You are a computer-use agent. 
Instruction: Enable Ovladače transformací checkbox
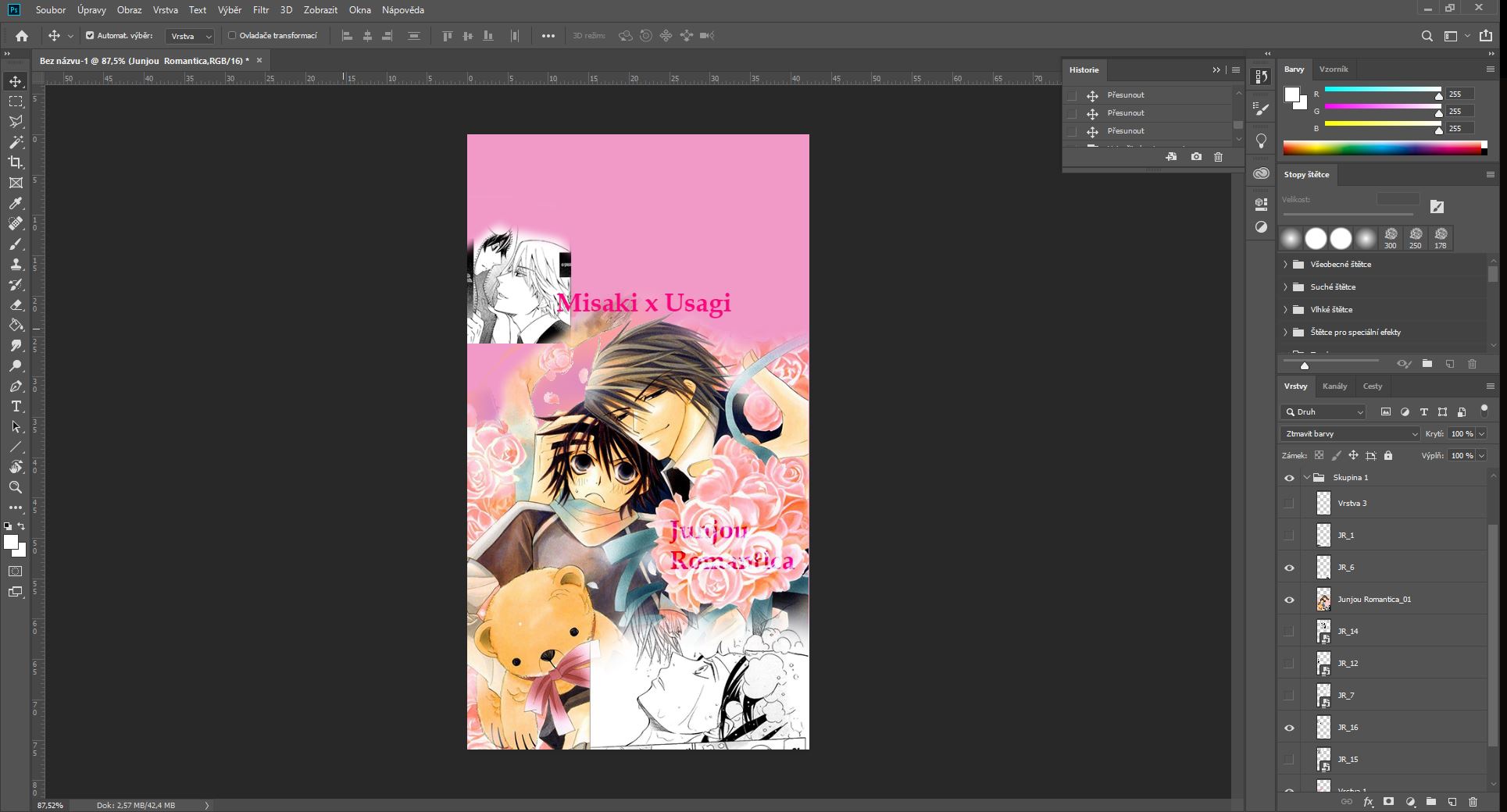(232, 36)
